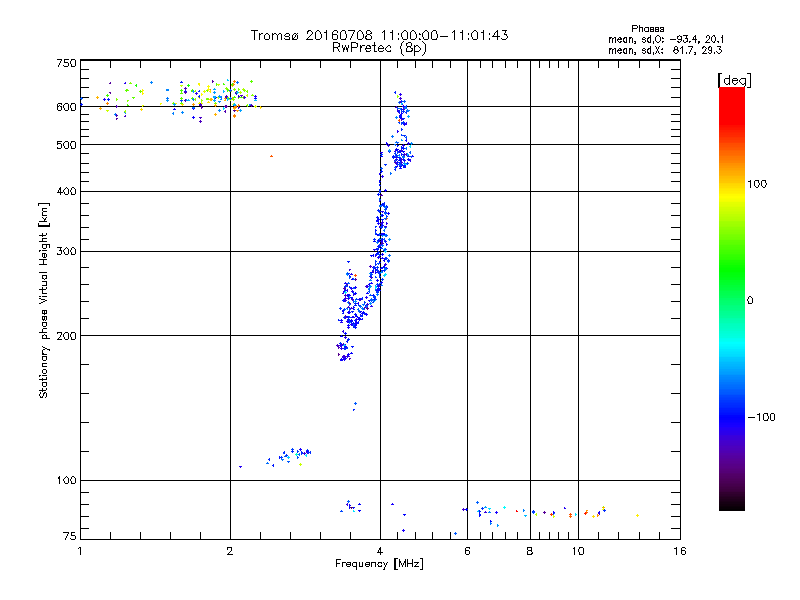The height and width of the screenshot is (600, 800).
Task: Click the colorbar tick label '-100'
Action: [761, 417]
